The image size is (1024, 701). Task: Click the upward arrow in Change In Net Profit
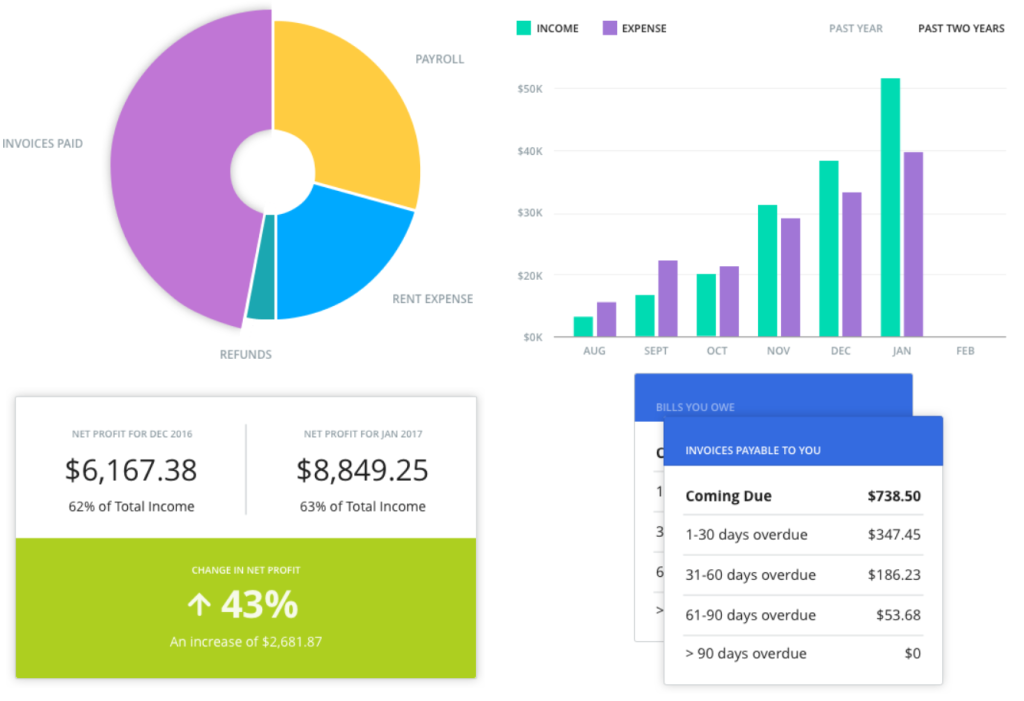(x=202, y=602)
